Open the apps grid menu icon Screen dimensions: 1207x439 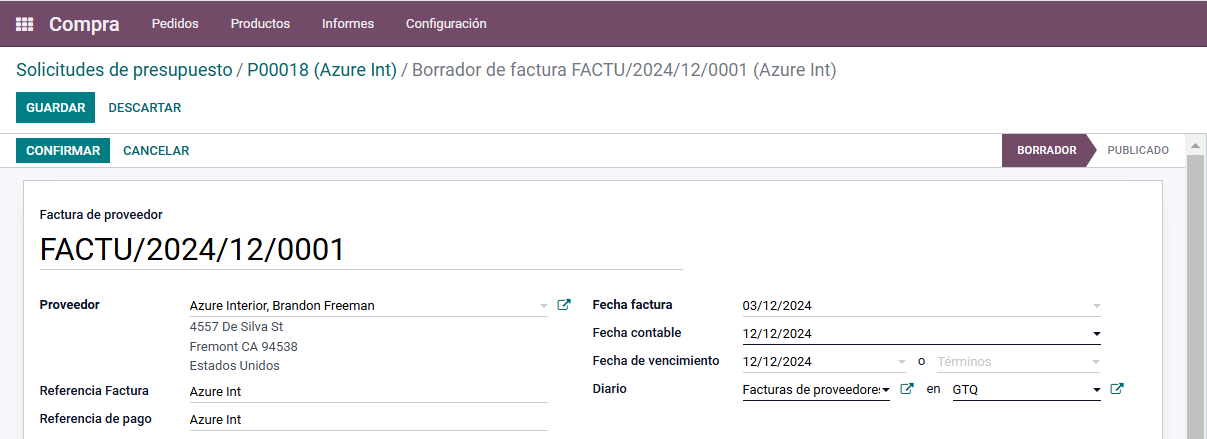[25, 24]
